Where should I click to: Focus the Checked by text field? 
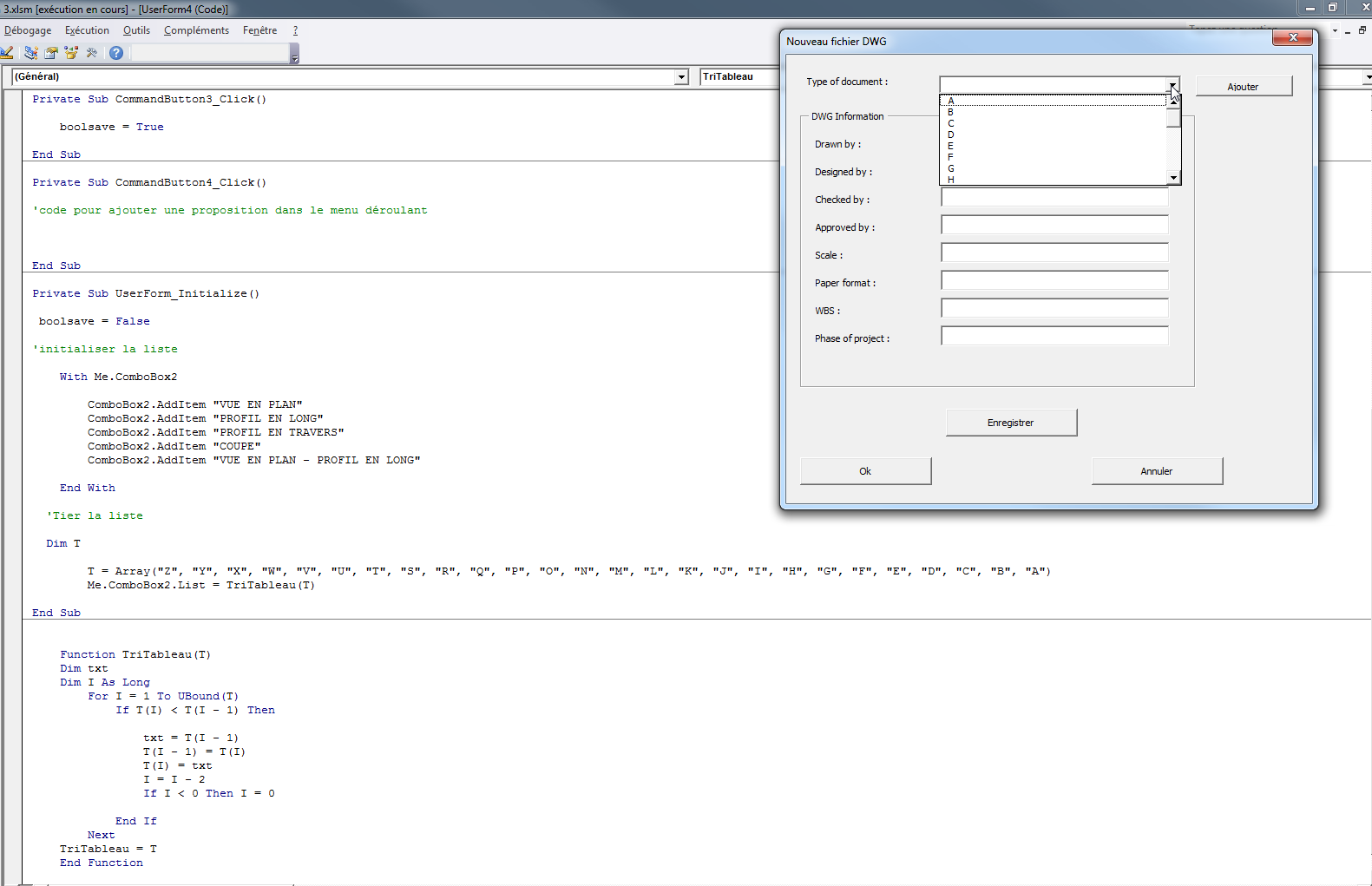tap(1054, 198)
